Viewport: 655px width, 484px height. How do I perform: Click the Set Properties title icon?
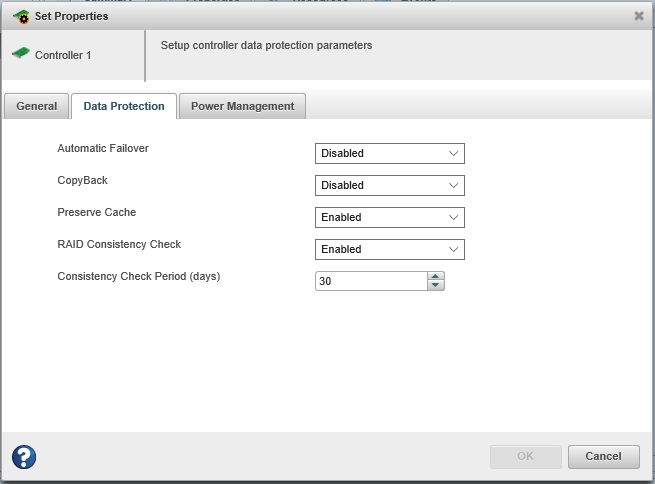tap(20, 16)
